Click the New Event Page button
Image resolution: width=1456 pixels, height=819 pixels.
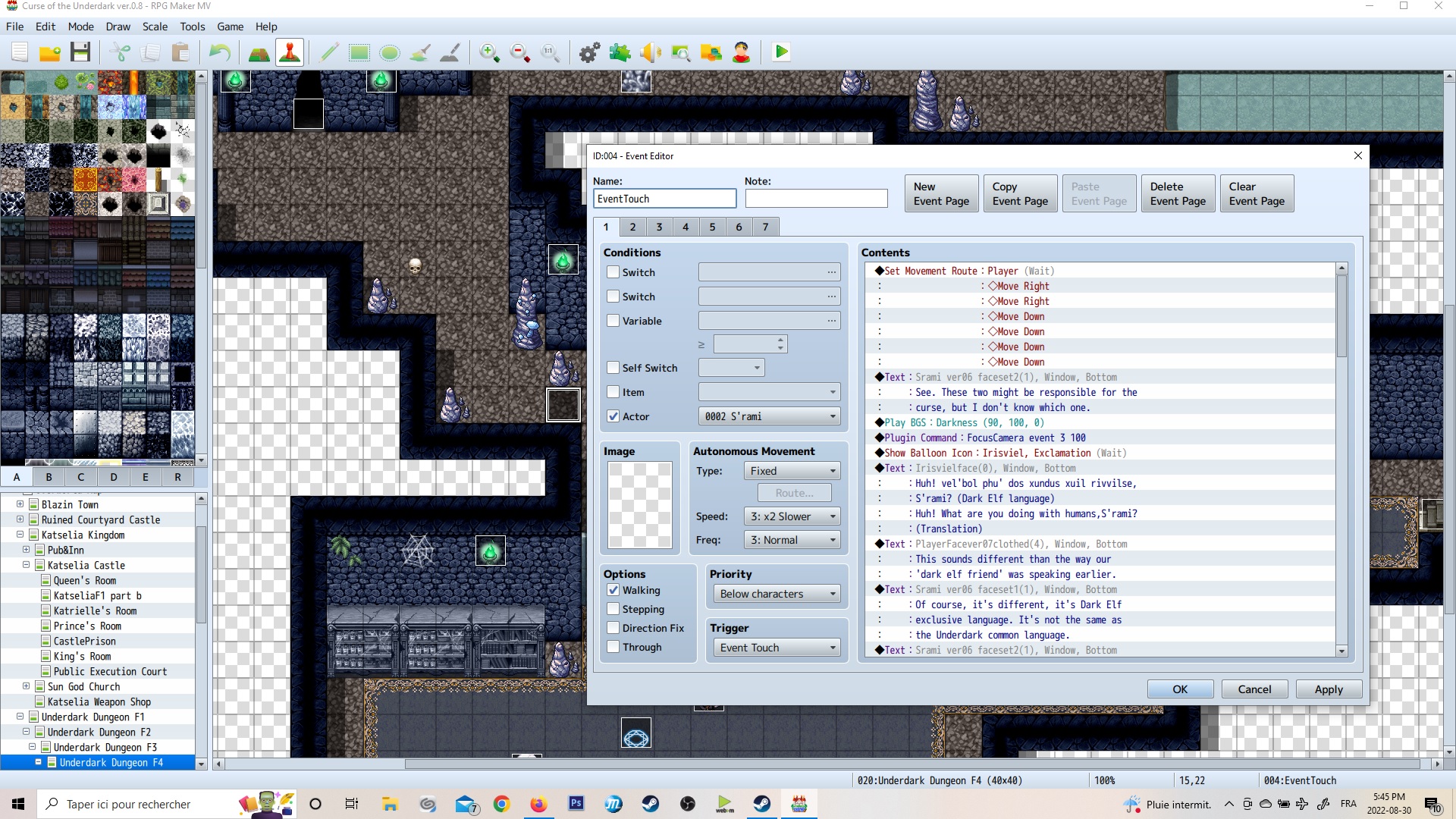point(940,193)
